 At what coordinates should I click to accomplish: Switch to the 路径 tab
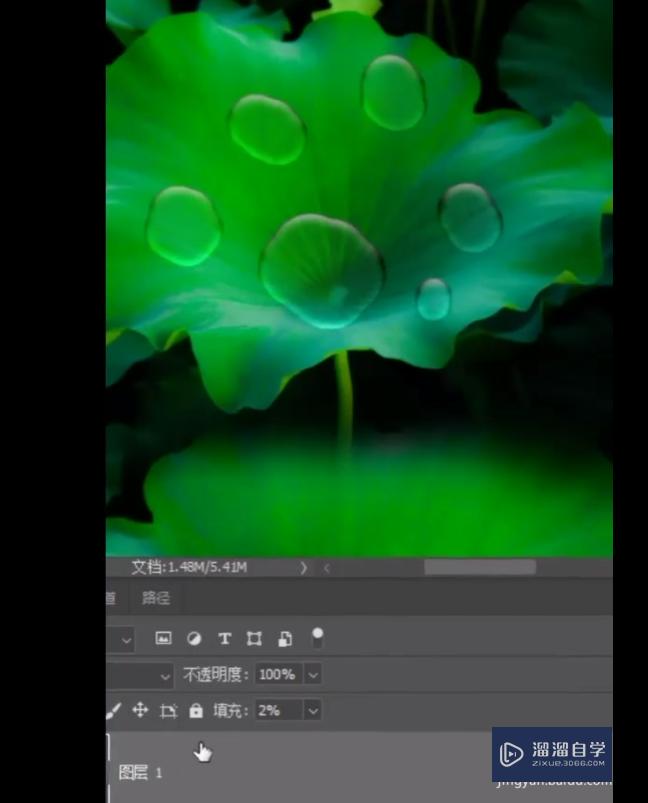(156, 598)
